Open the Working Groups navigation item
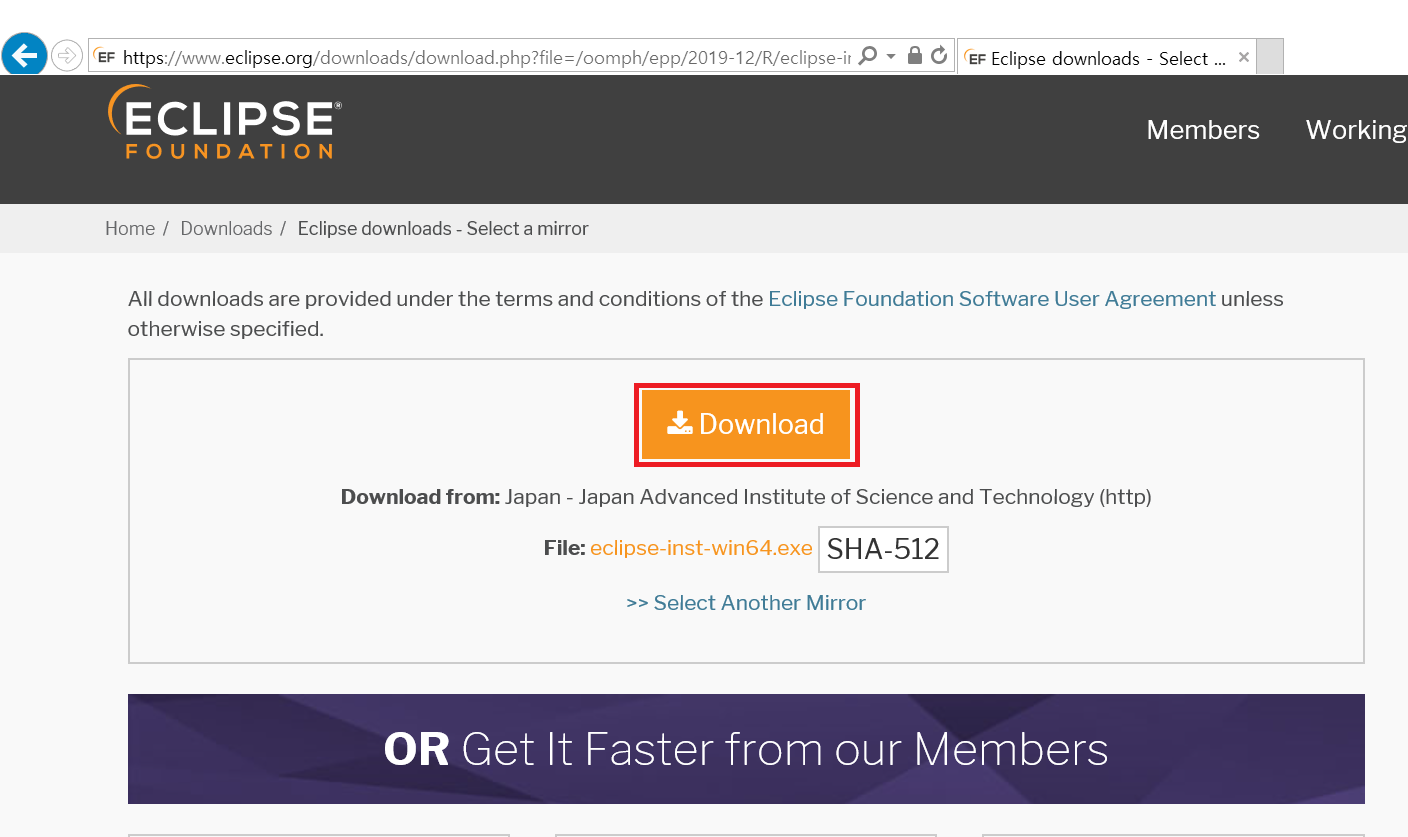Viewport: 1408px width, 837px height. (1357, 130)
